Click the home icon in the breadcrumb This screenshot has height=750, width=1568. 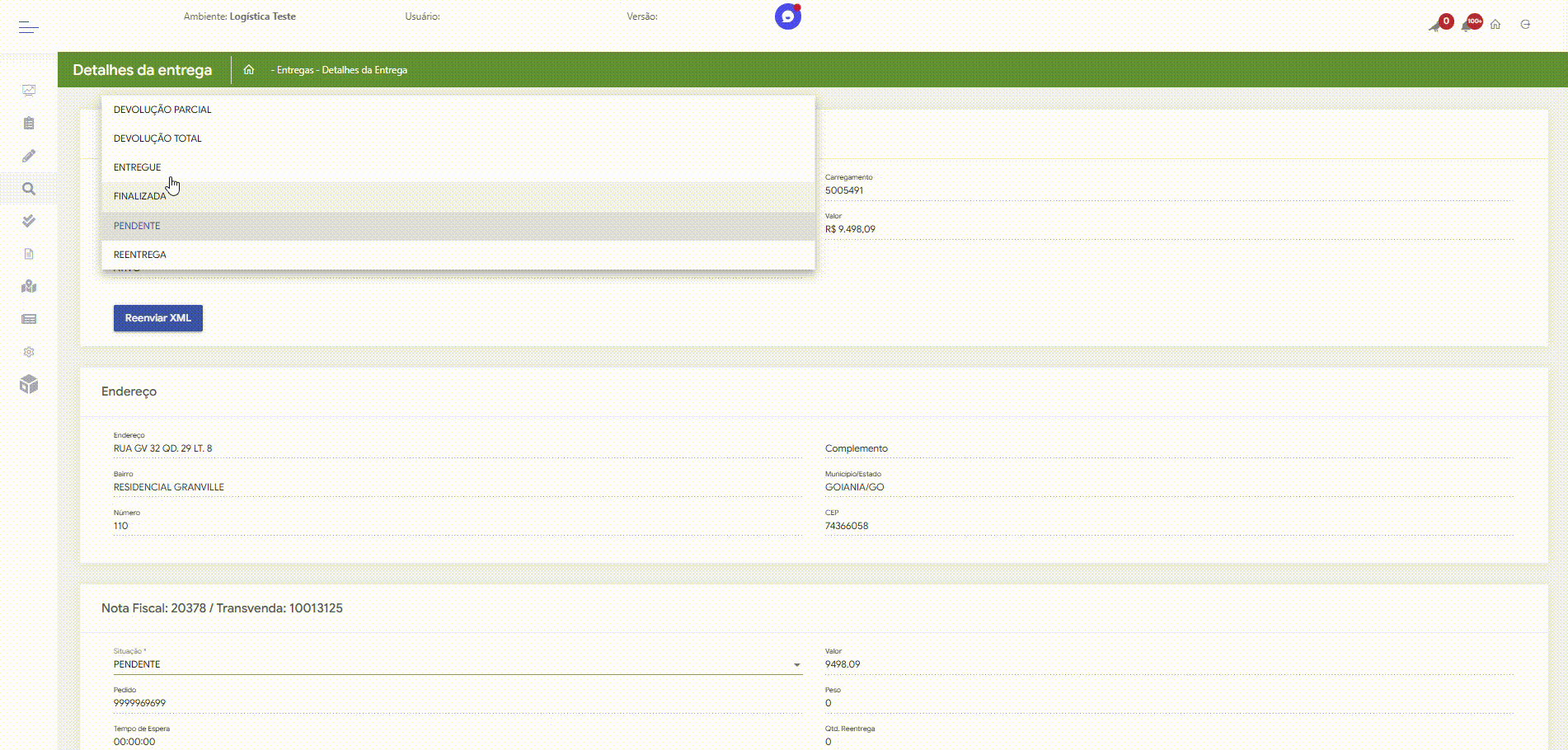[x=248, y=70]
